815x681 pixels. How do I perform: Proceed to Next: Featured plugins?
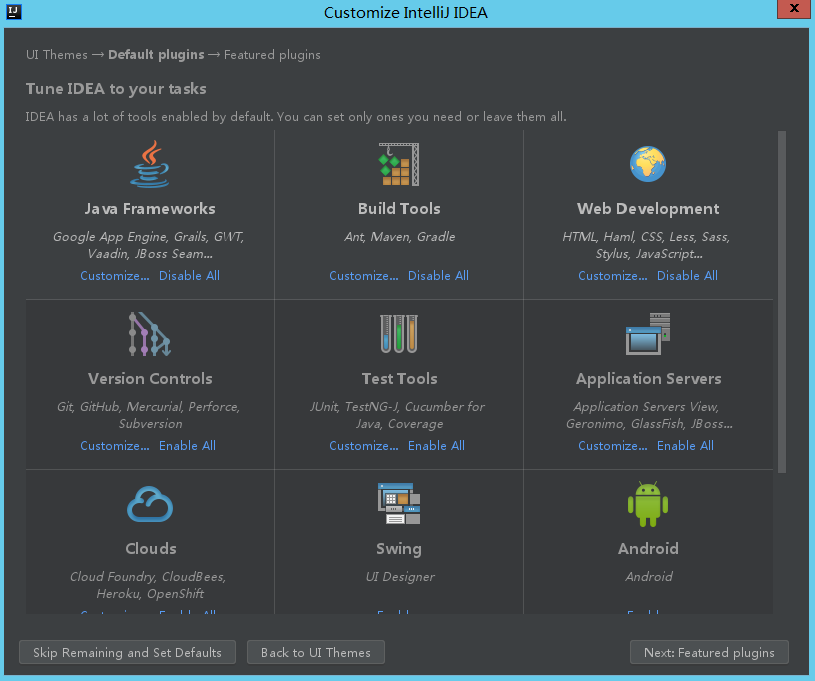(x=709, y=652)
